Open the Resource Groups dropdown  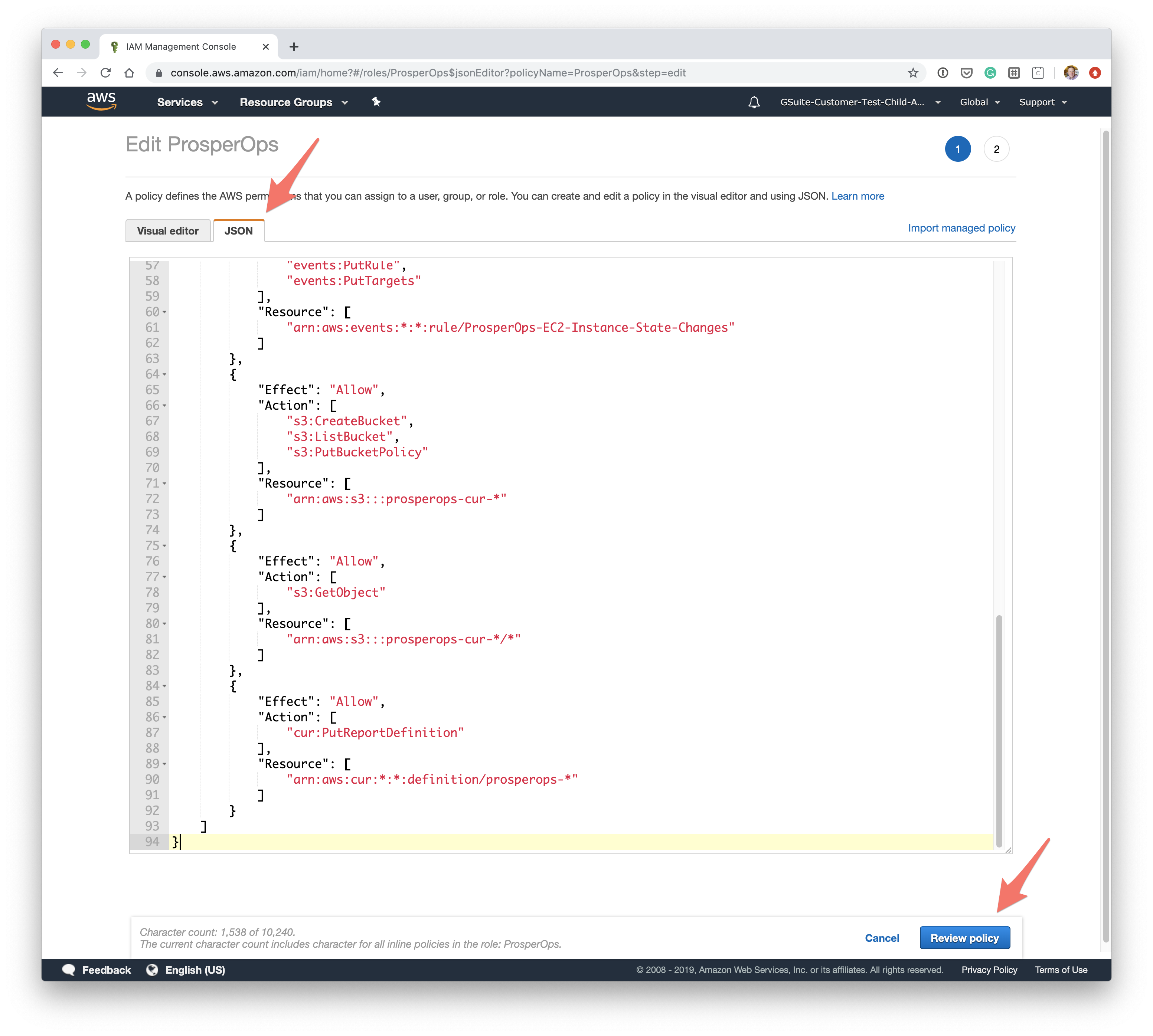click(294, 102)
